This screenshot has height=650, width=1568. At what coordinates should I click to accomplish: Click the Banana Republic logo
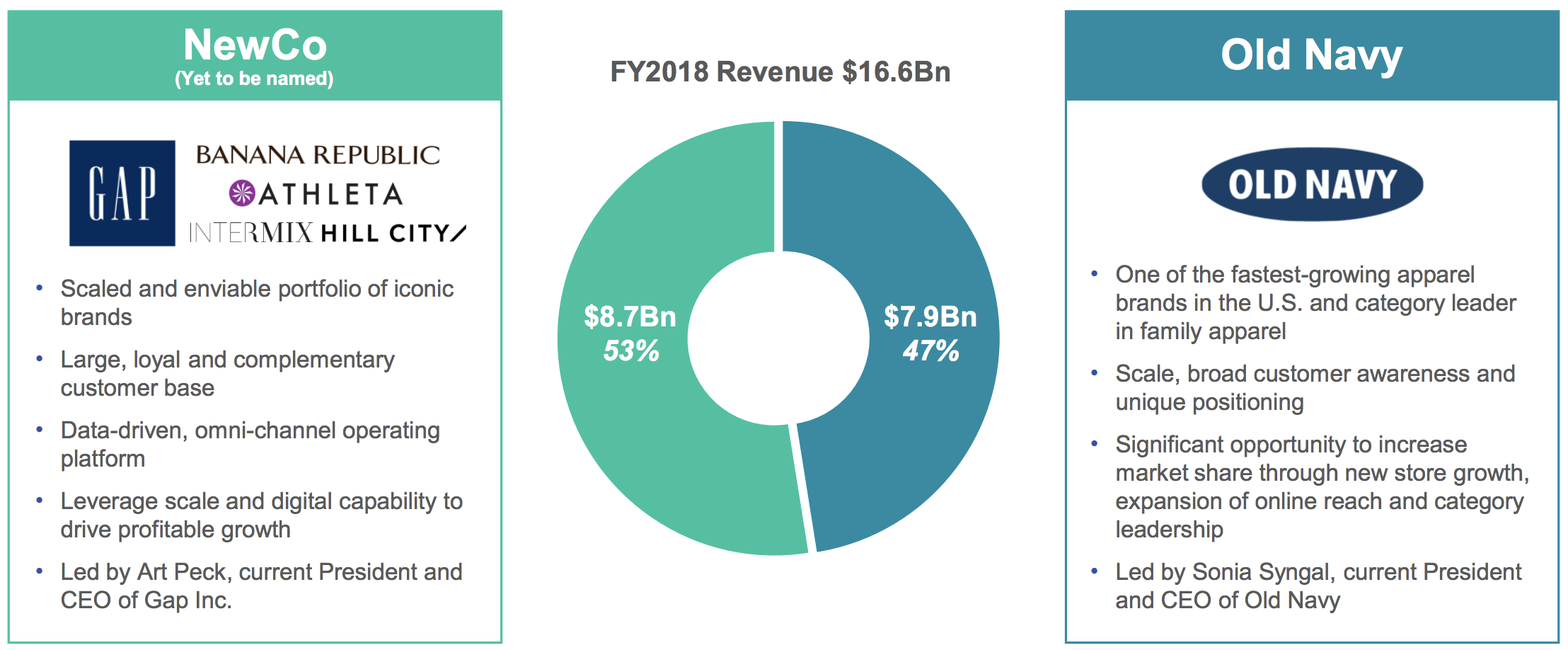coord(318,155)
